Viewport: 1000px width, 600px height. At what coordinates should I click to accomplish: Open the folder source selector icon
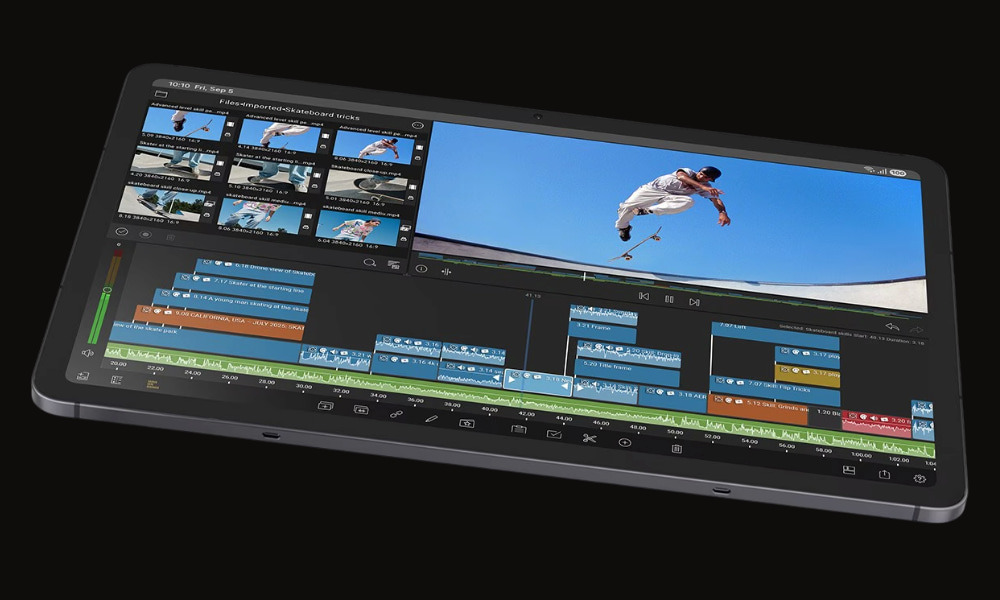pos(159,94)
